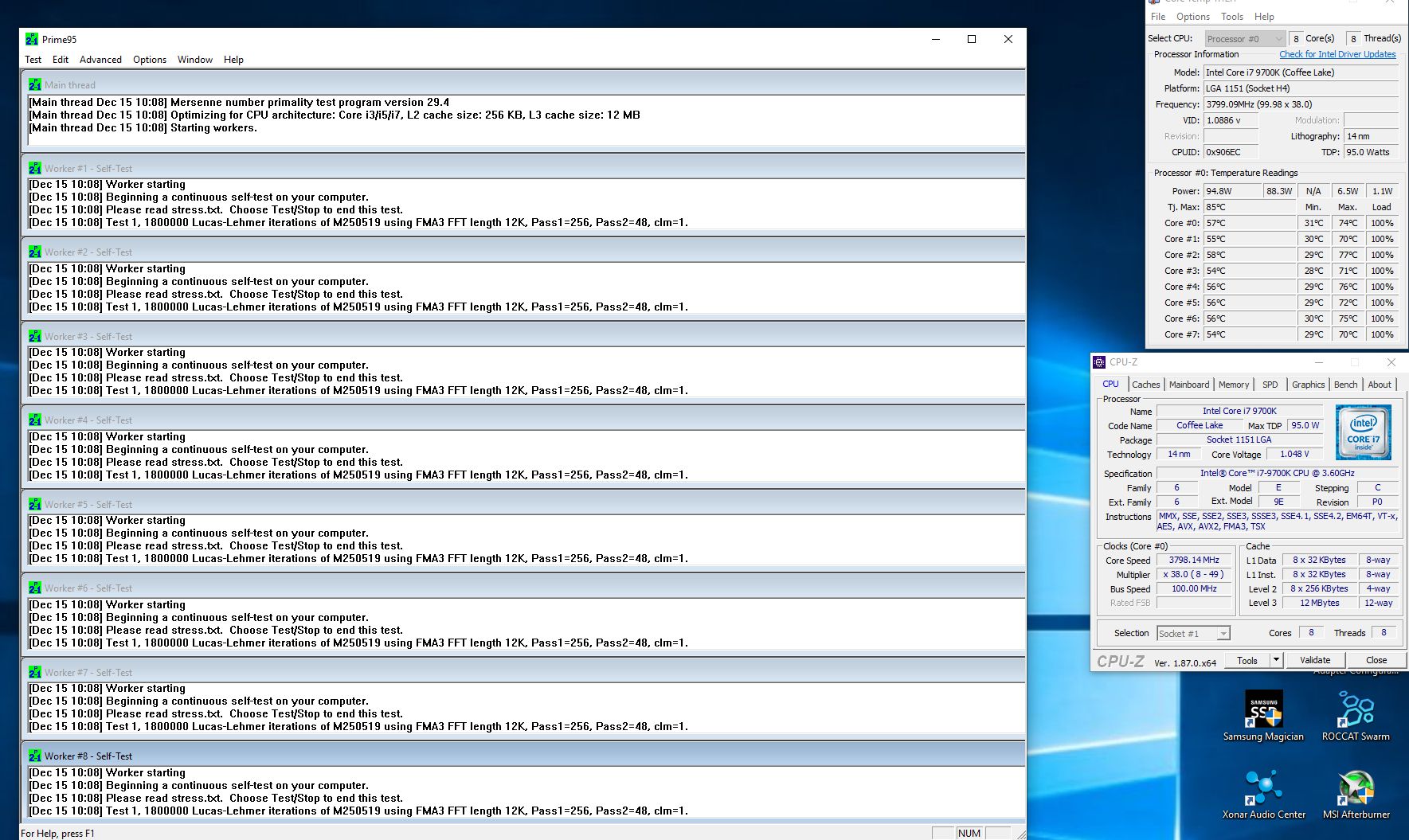Click the Core #0 temperature reading 57°C
This screenshot has height=840, width=1409.
(1250, 223)
